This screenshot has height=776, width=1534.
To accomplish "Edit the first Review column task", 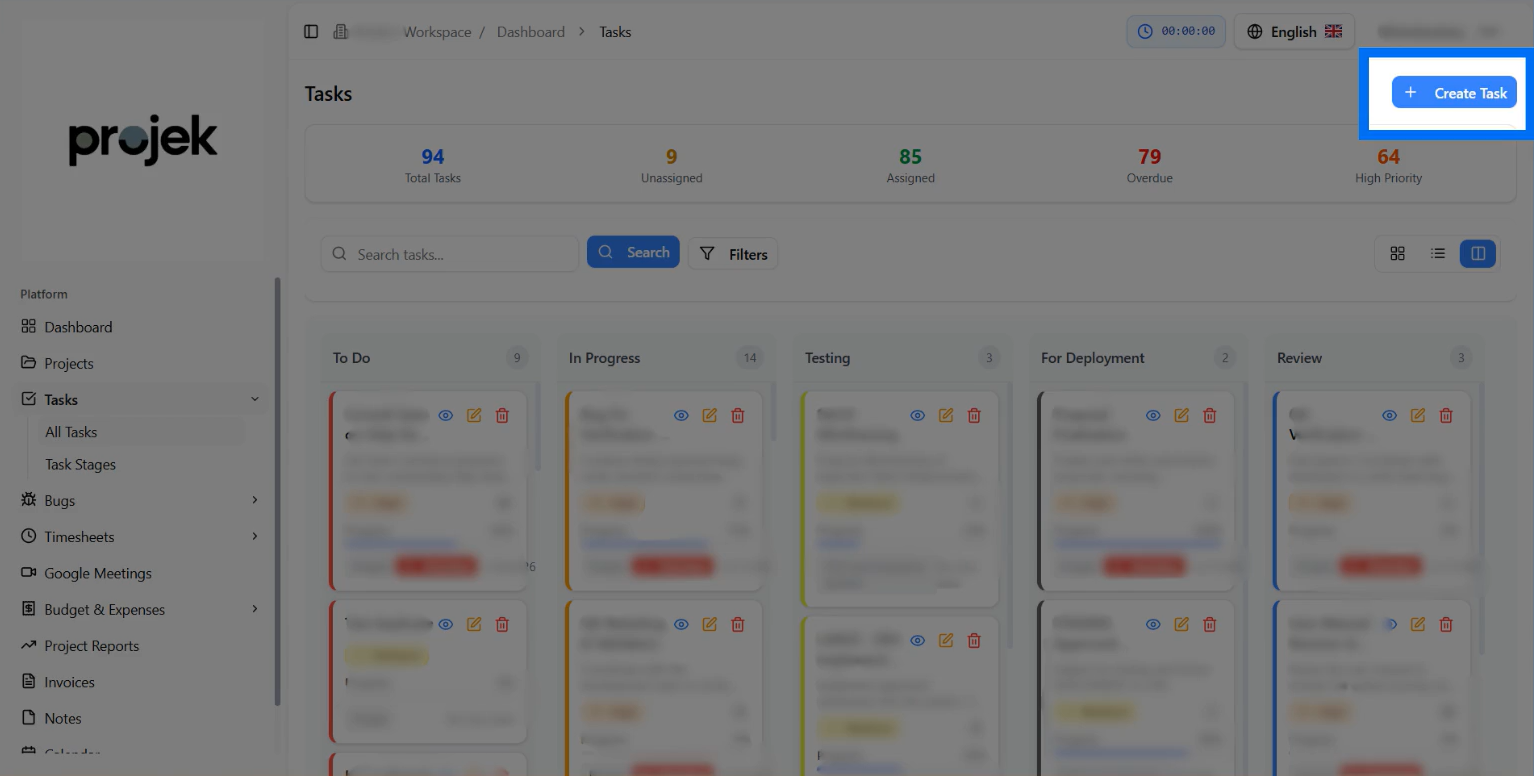I will (1418, 415).
